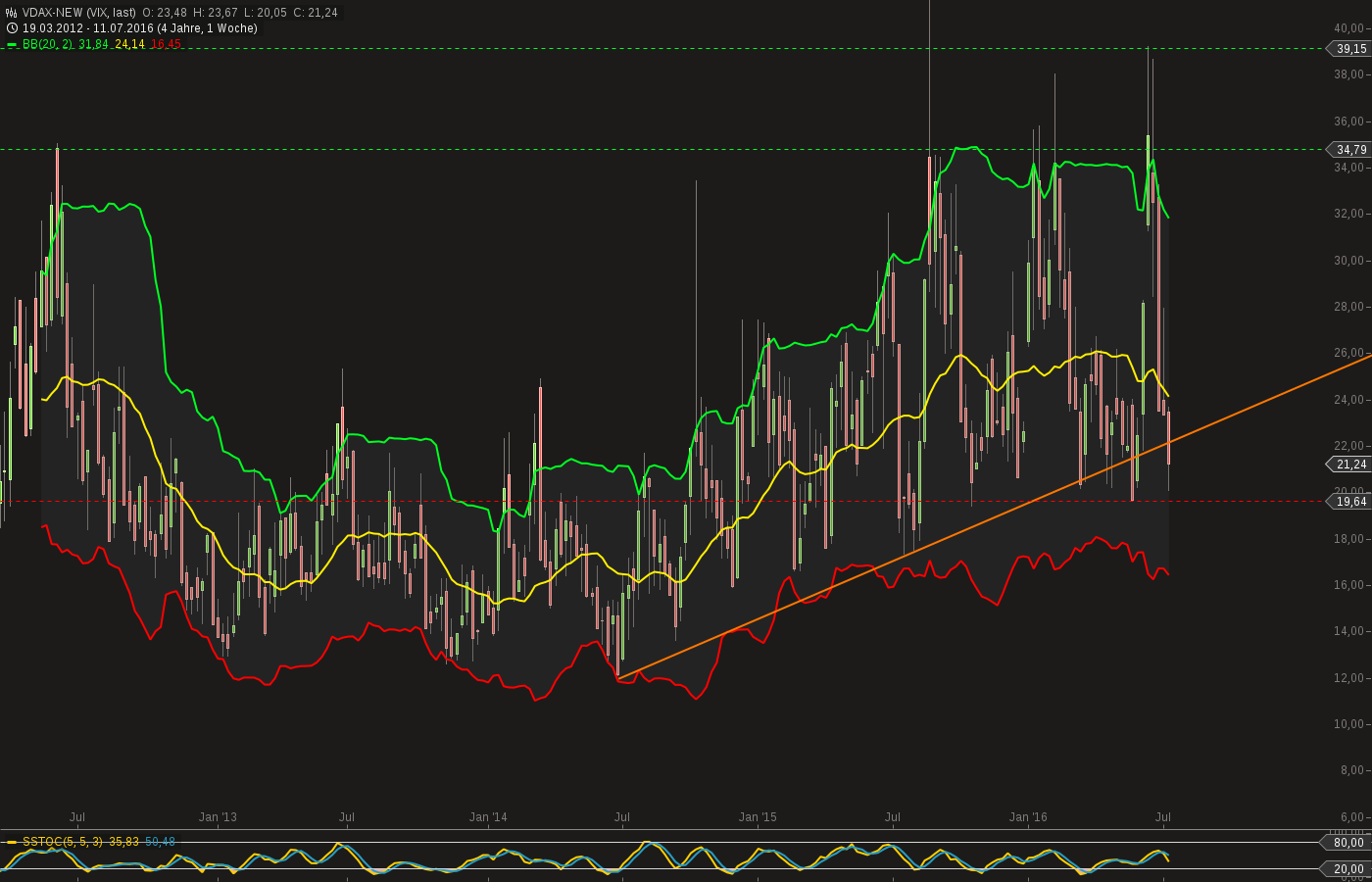Click the 80,00 level in the stochastic panel

point(1347,841)
